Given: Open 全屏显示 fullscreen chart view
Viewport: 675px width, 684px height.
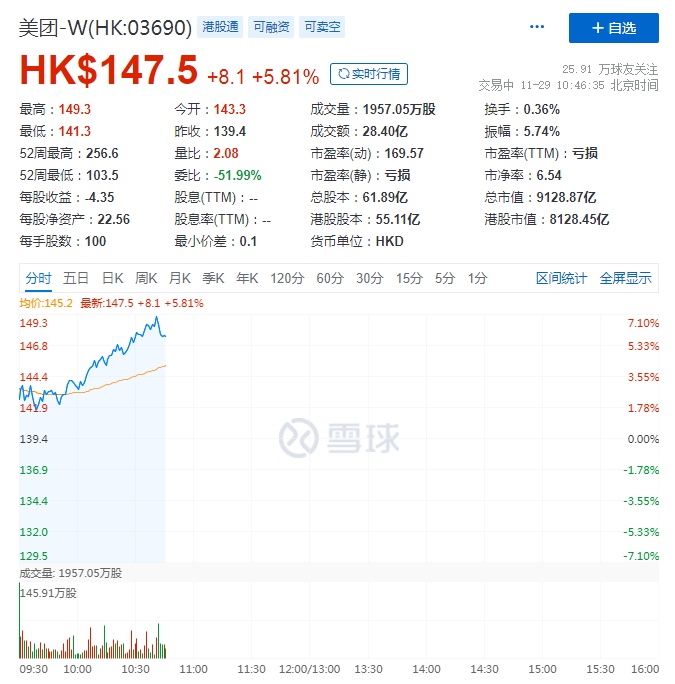Looking at the screenshot, I should pyautogui.click(x=625, y=278).
